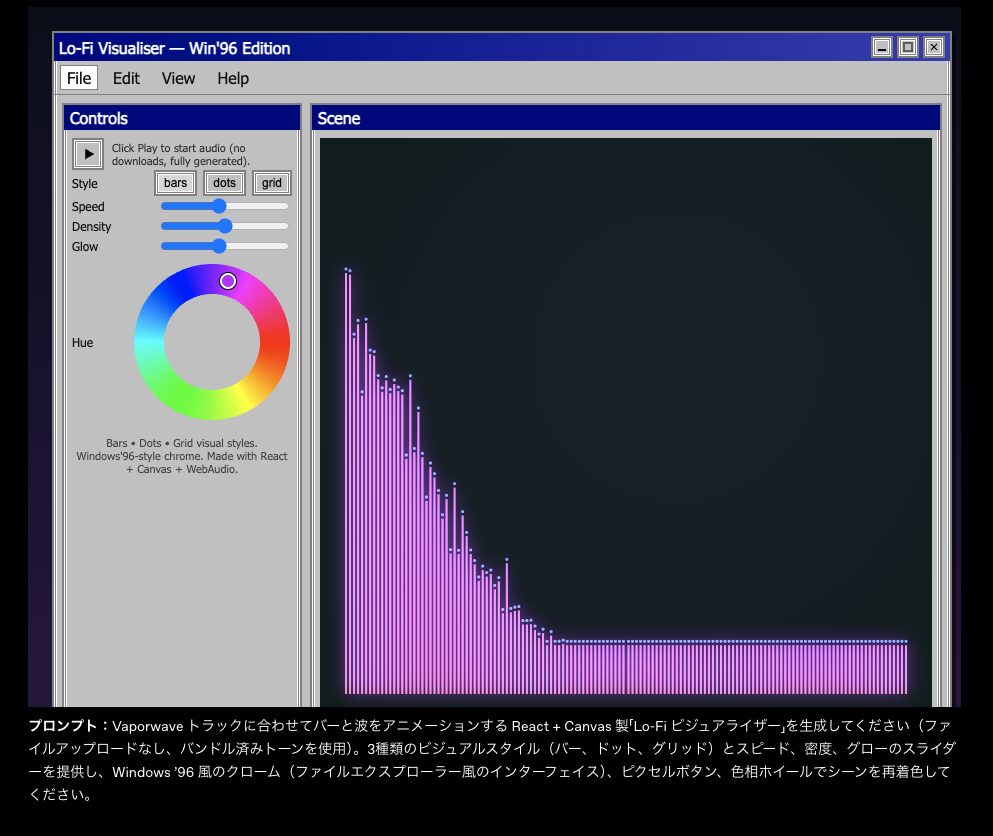This screenshot has width=993, height=836.
Task: Pick cyan on the hue wheel
Action: (149, 342)
